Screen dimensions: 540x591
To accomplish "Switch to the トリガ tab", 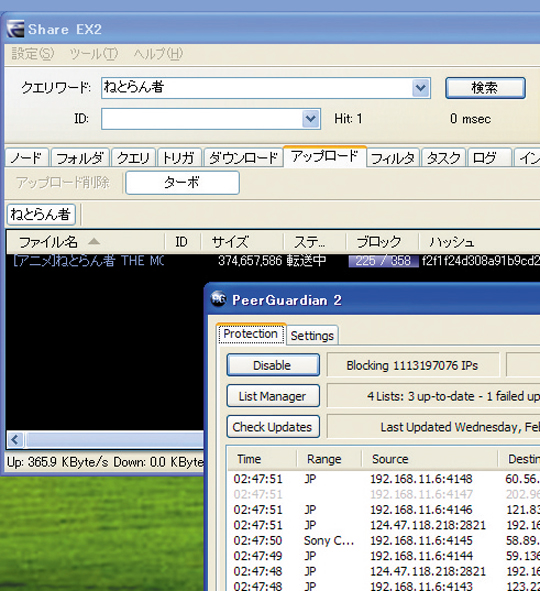I will pos(179,158).
